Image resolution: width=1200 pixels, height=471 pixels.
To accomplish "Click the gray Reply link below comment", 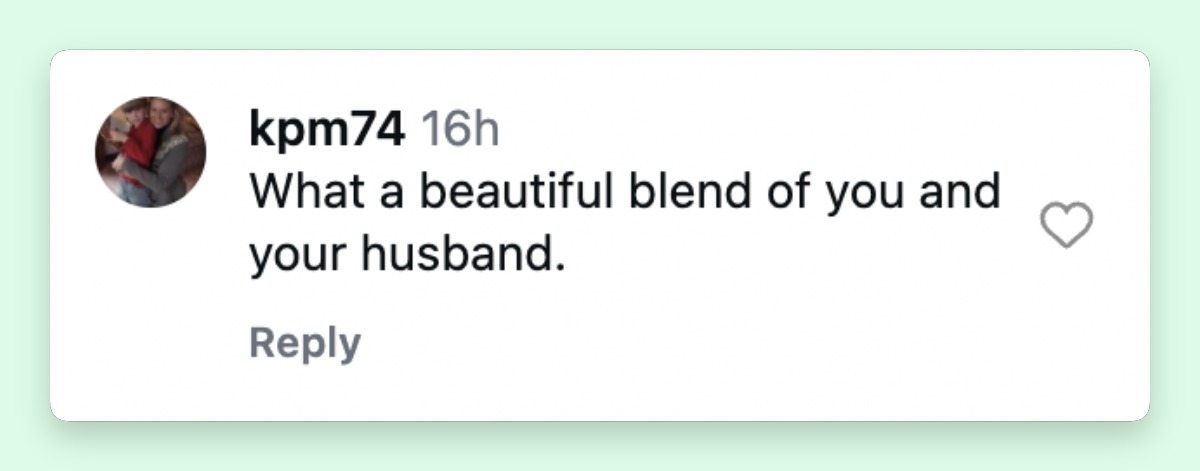I will point(305,342).
